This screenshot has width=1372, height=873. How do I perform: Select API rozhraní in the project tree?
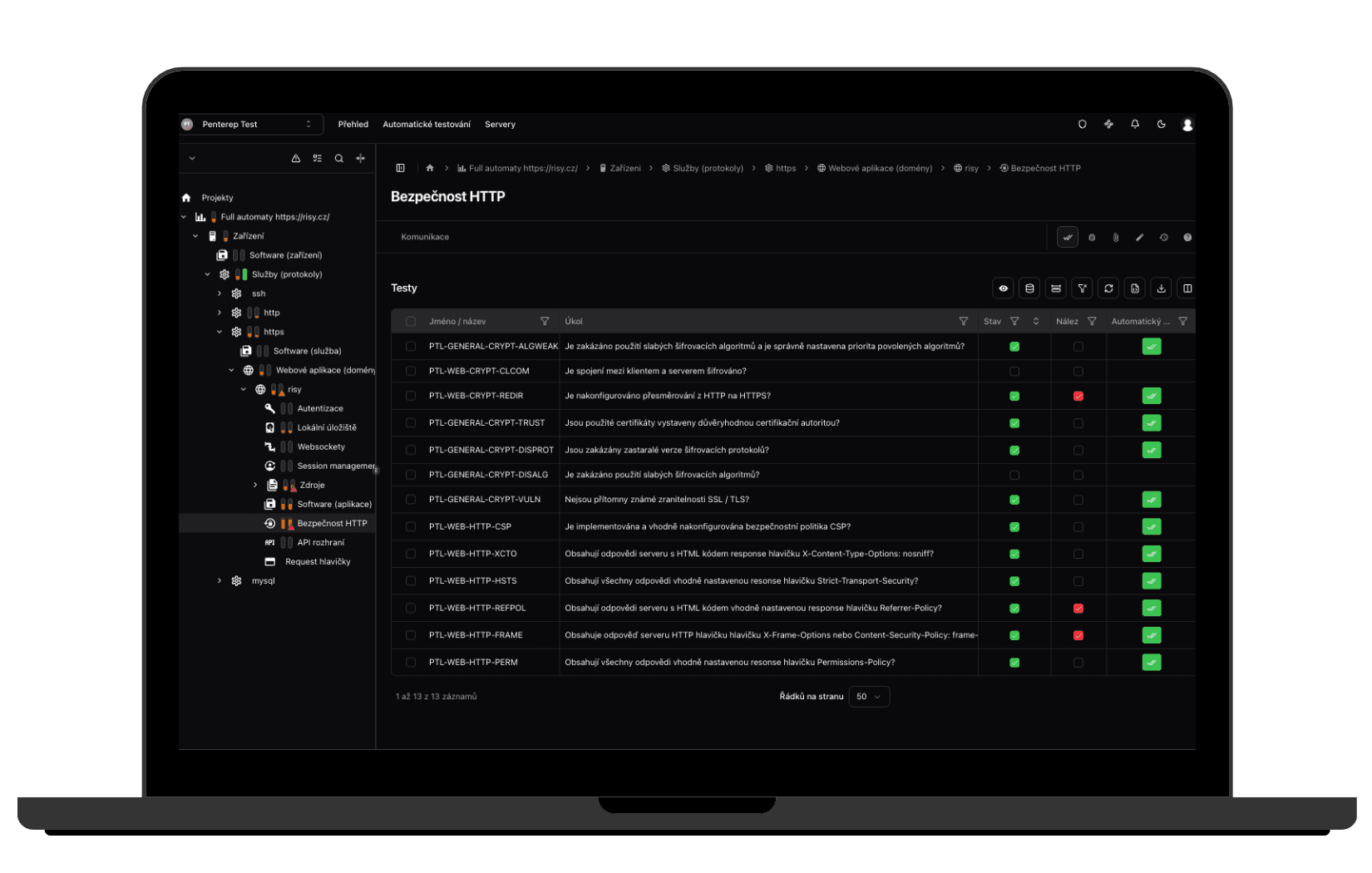[x=320, y=543]
